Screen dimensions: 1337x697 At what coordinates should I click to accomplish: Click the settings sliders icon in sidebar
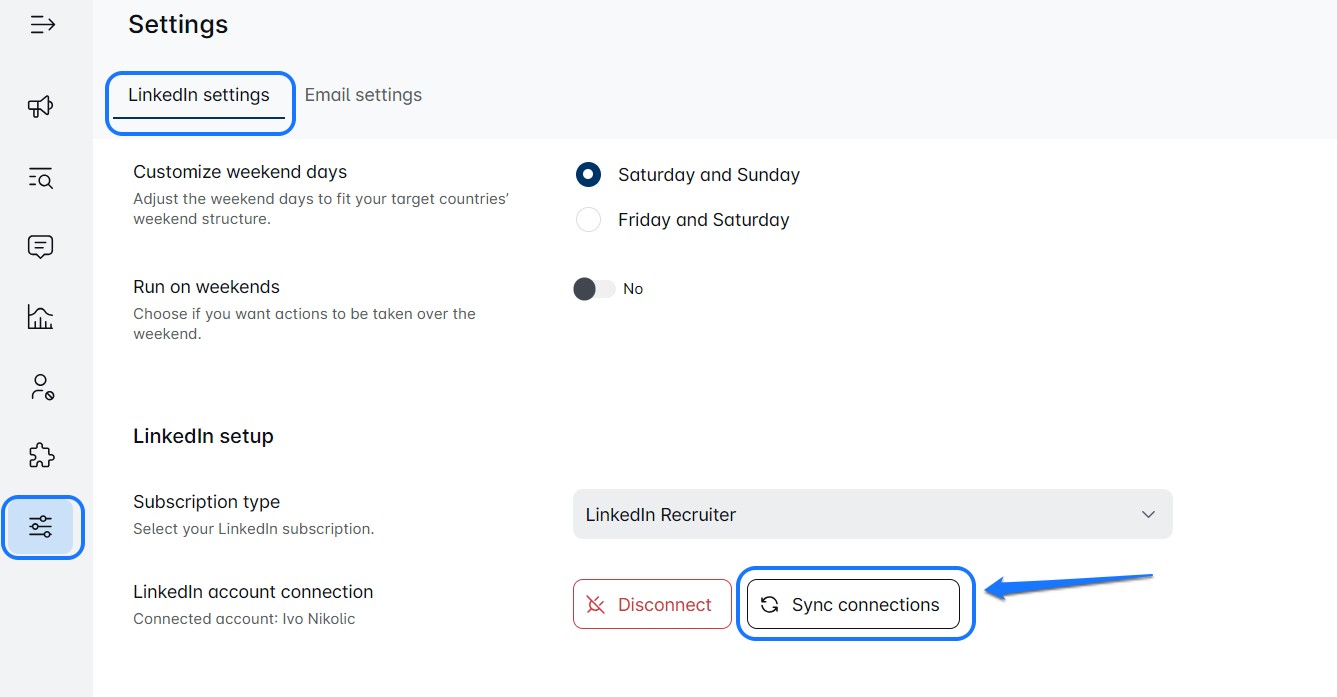point(41,527)
